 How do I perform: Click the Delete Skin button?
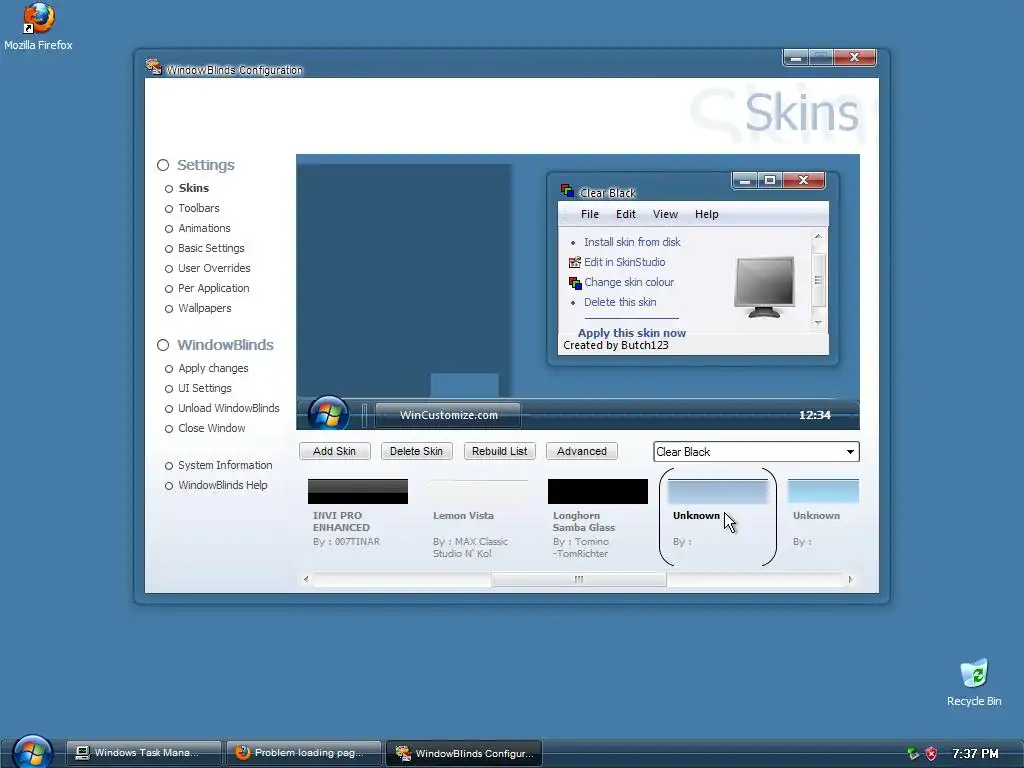coord(417,451)
